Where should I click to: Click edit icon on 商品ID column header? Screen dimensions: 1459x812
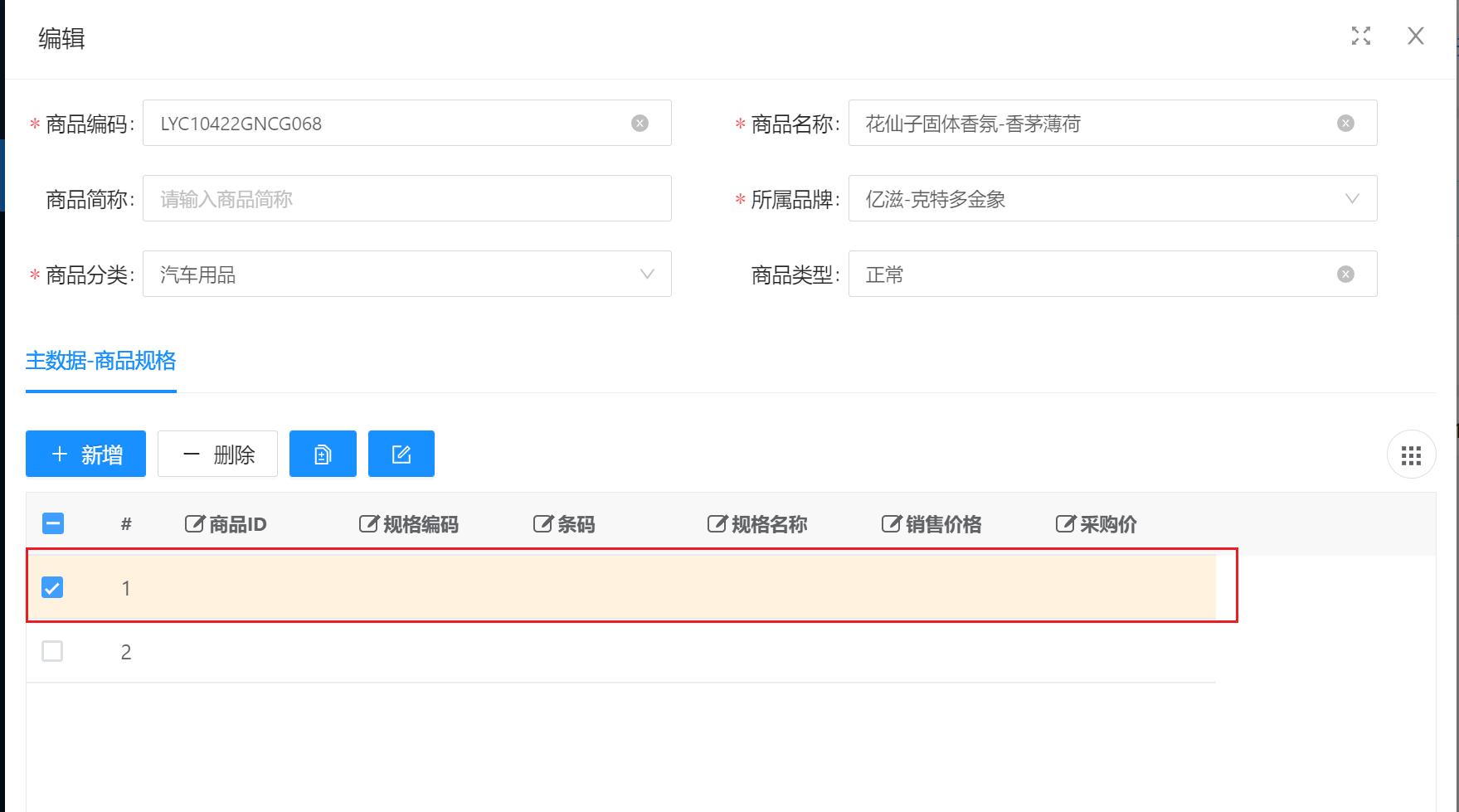click(x=194, y=523)
